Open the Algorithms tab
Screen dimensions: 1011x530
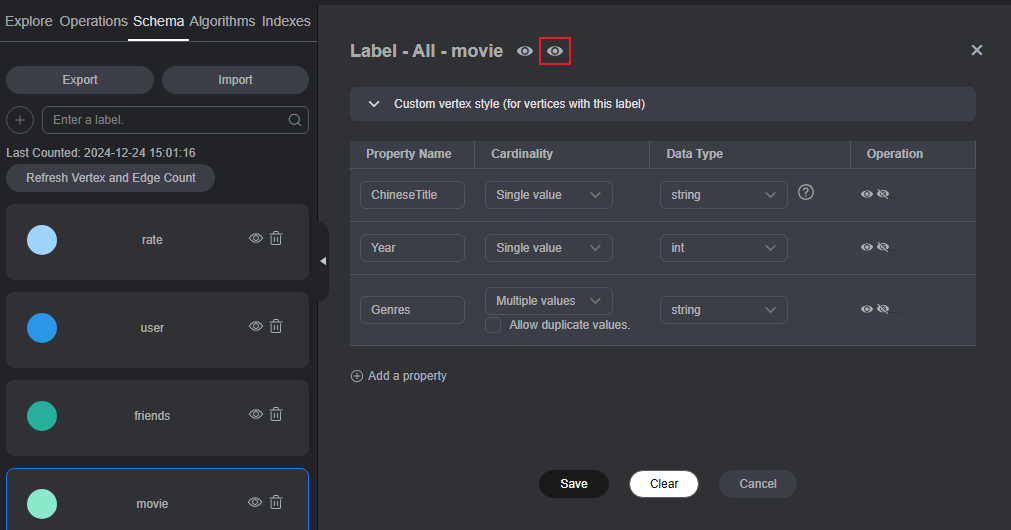pyautogui.click(x=222, y=21)
